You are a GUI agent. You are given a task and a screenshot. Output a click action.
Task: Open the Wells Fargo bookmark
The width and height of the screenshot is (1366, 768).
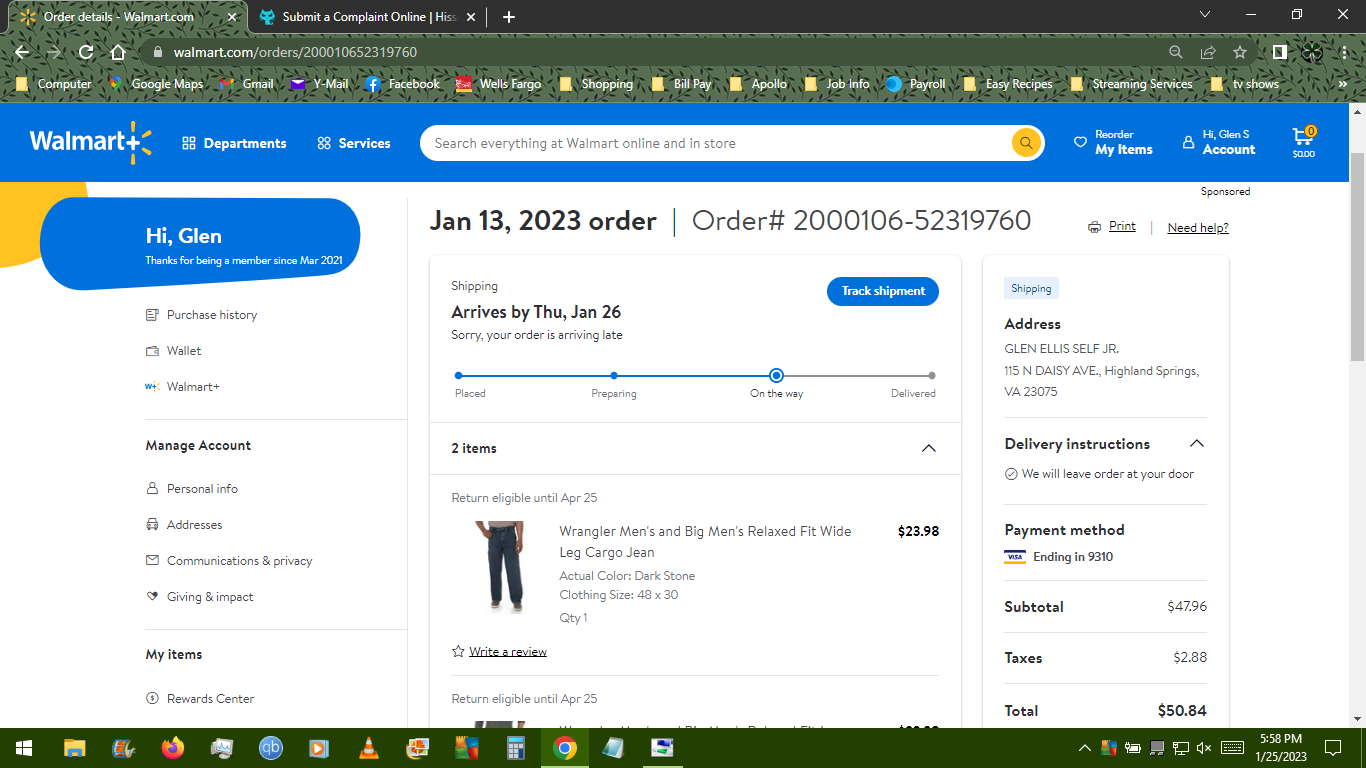[498, 84]
